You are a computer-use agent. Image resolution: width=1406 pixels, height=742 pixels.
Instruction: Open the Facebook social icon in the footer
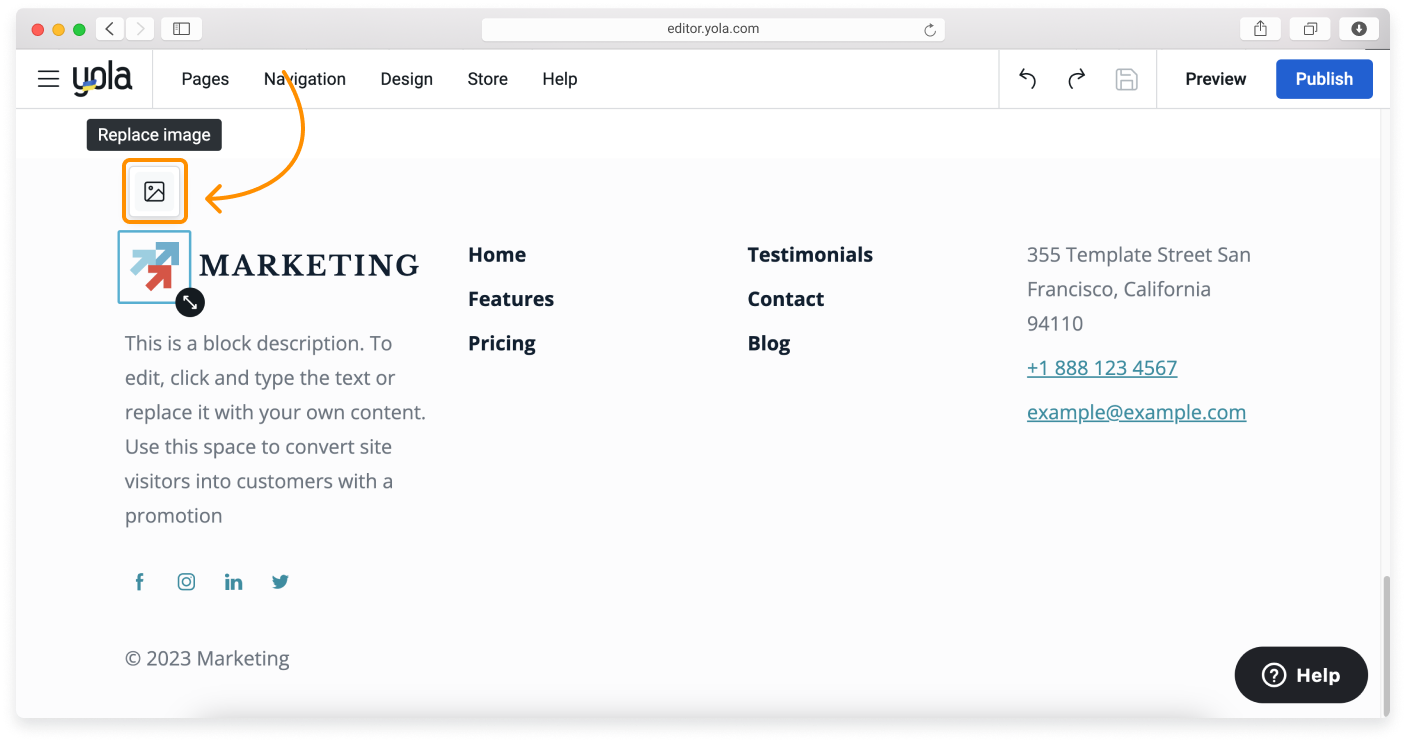pos(139,581)
